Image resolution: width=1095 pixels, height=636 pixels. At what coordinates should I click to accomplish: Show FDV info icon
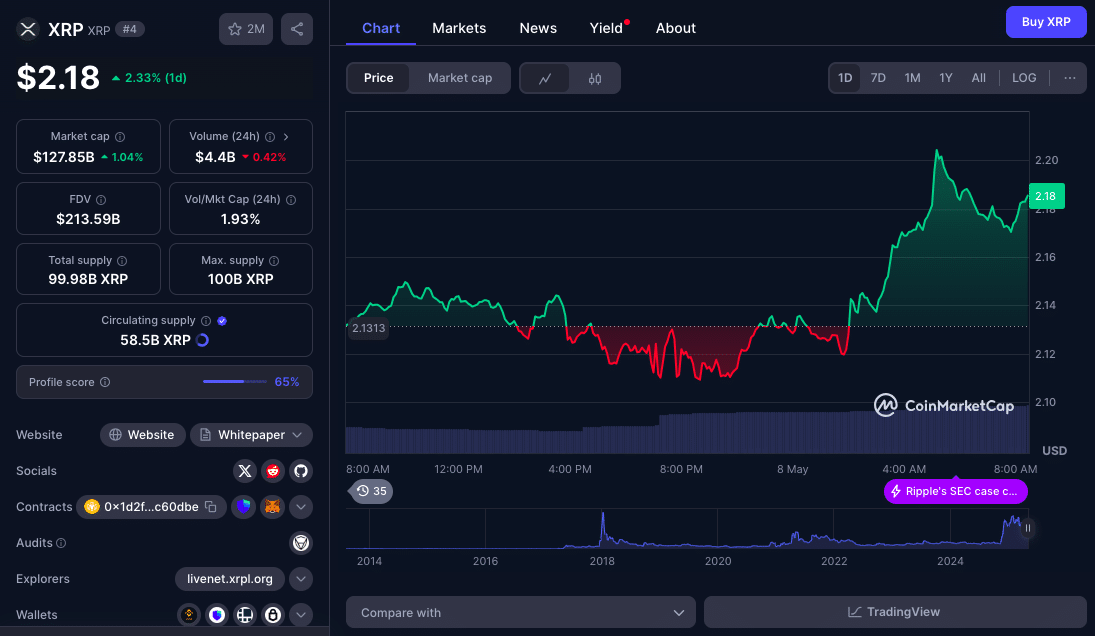[101, 200]
